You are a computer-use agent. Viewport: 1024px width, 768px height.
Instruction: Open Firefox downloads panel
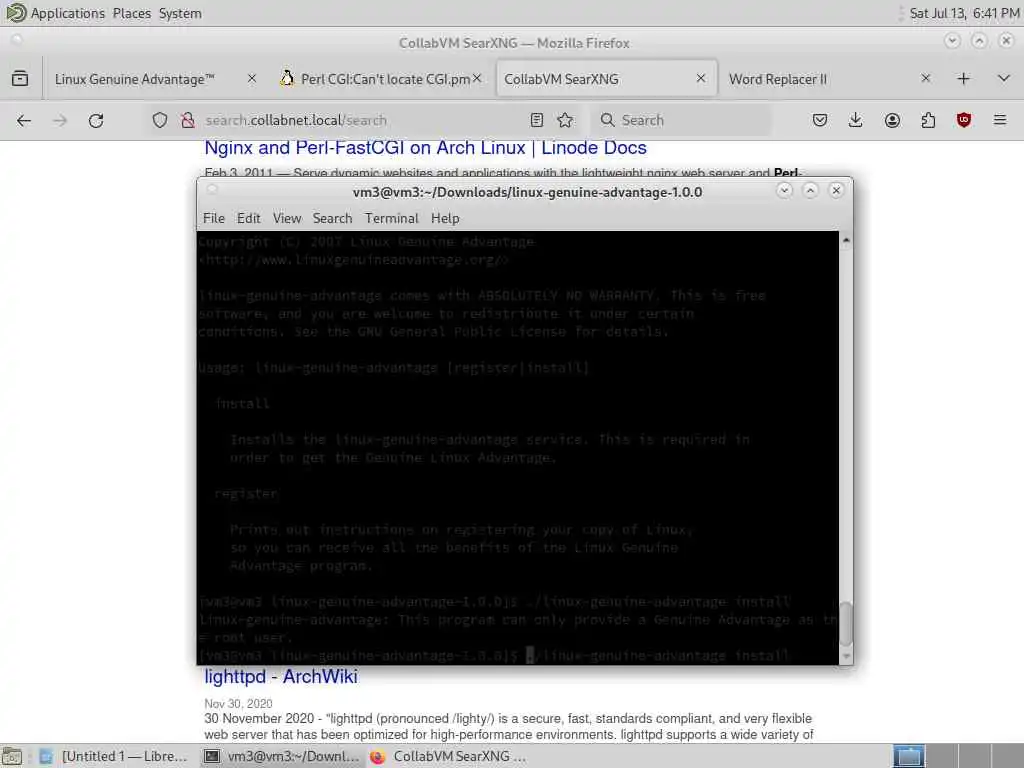(856, 120)
